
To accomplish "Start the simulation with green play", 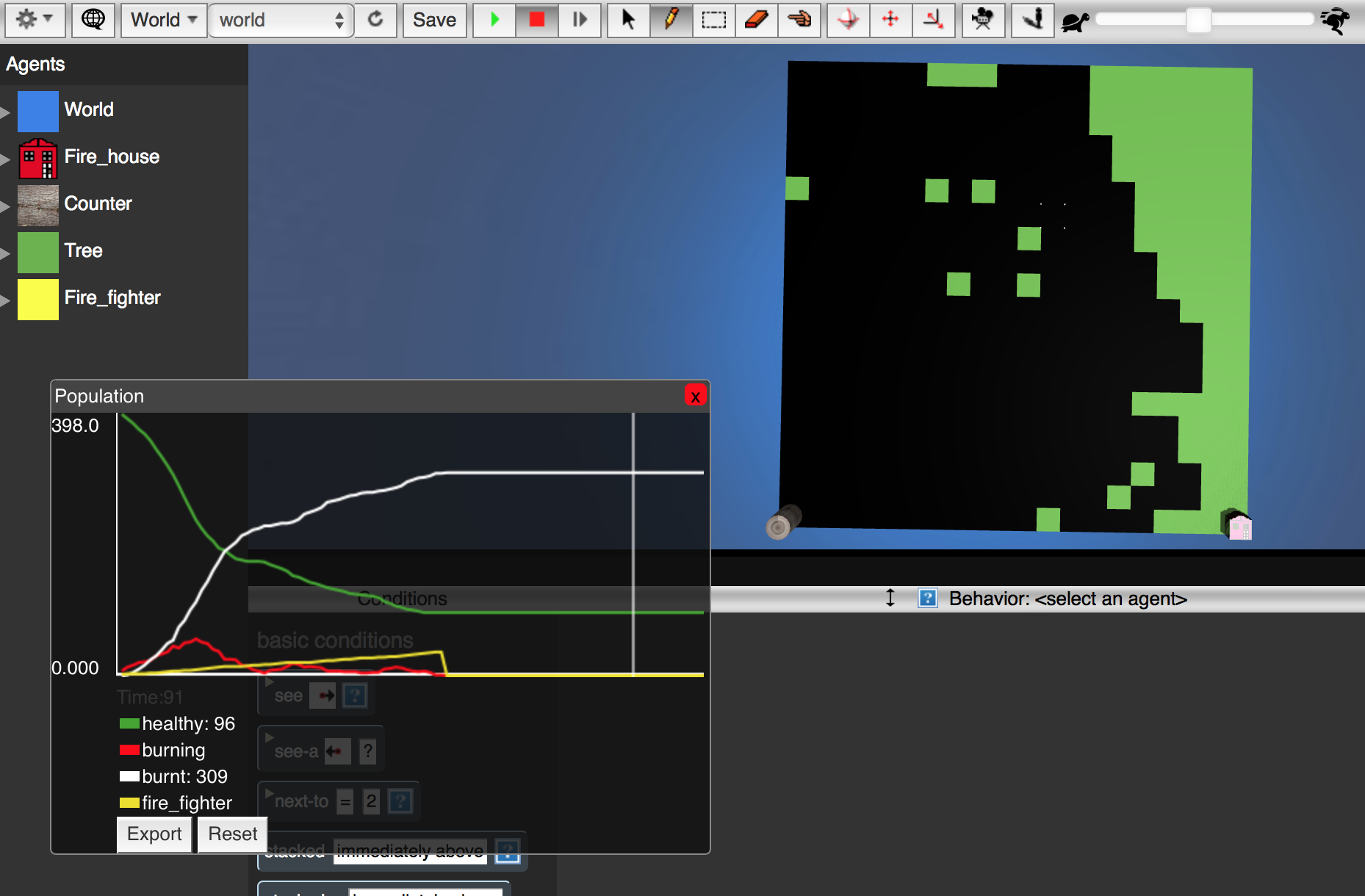I will coord(494,20).
